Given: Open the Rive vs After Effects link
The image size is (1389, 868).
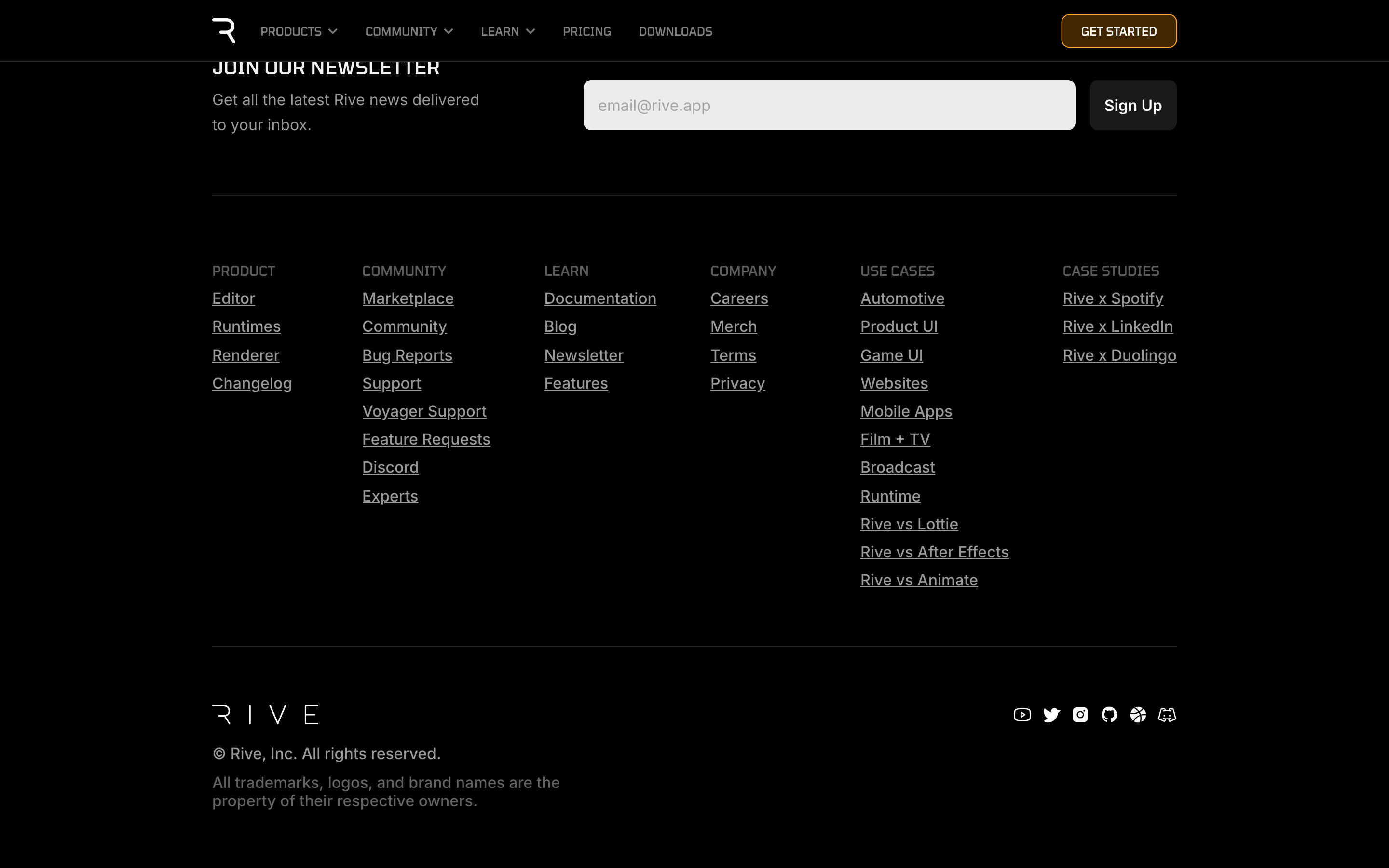Looking at the screenshot, I should click(x=934, y=552).
